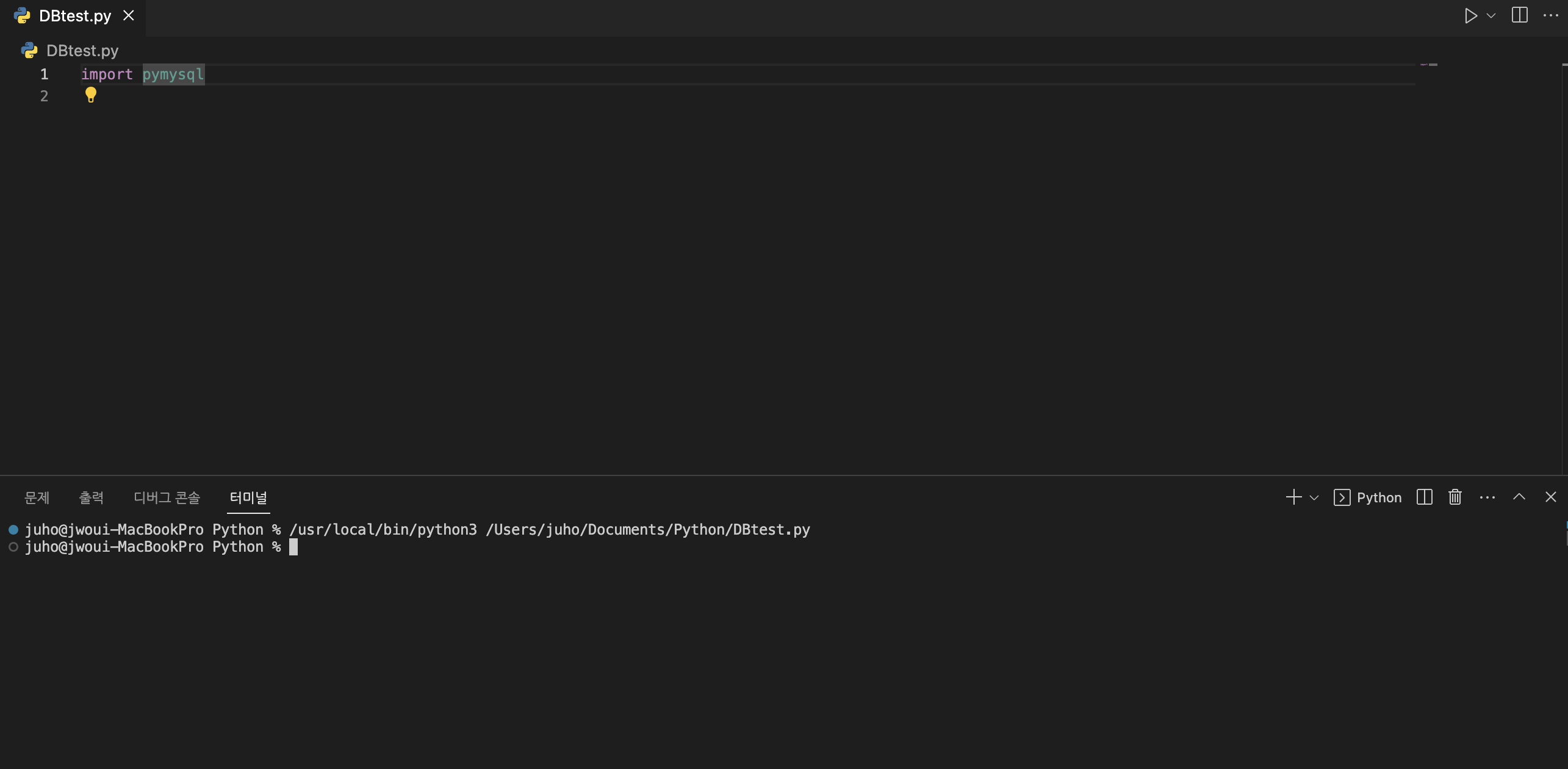Create new terminal with plus icon
The width and height of the screenshot is (1568, 769).
[1293, 497]
